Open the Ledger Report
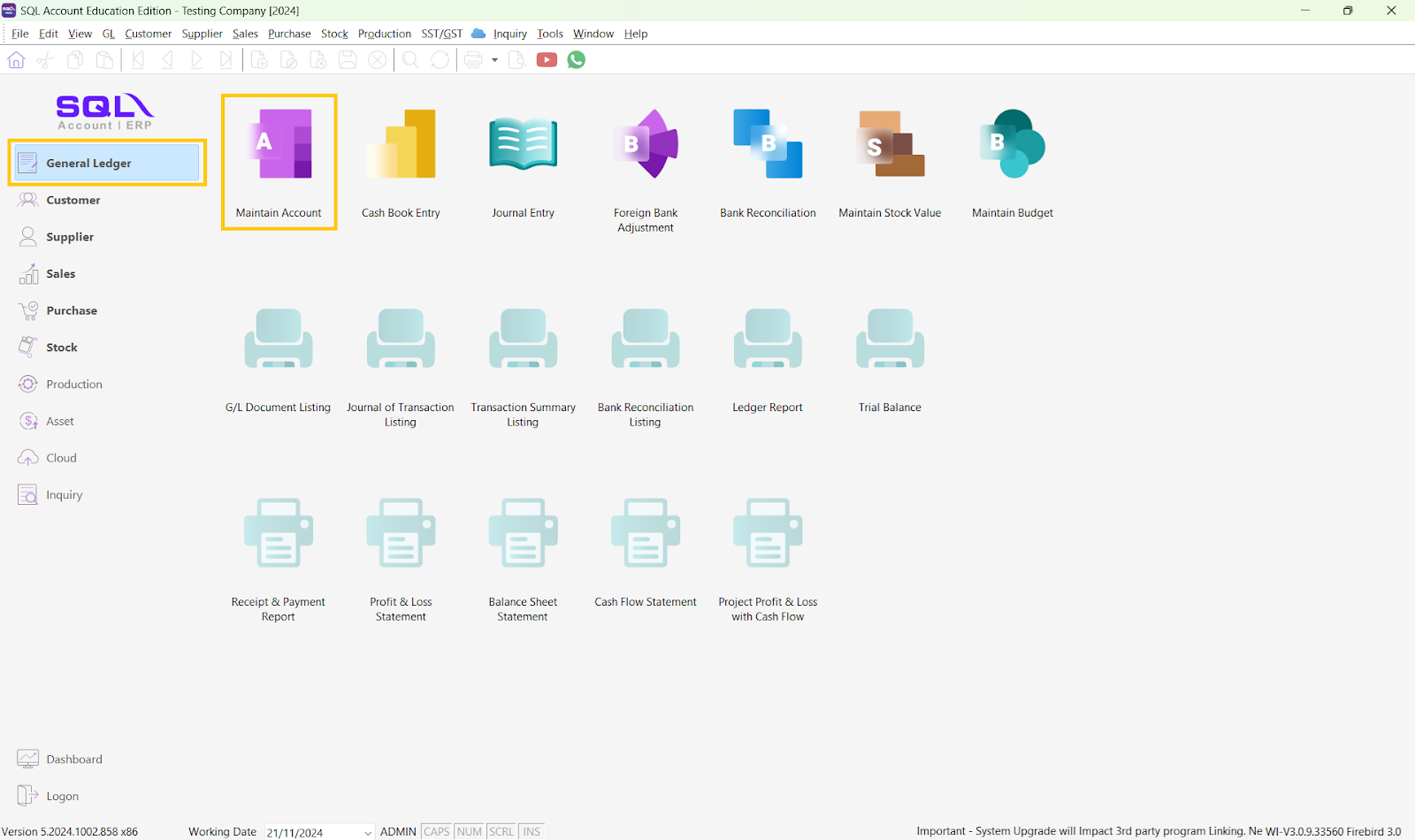 (768, 360)
